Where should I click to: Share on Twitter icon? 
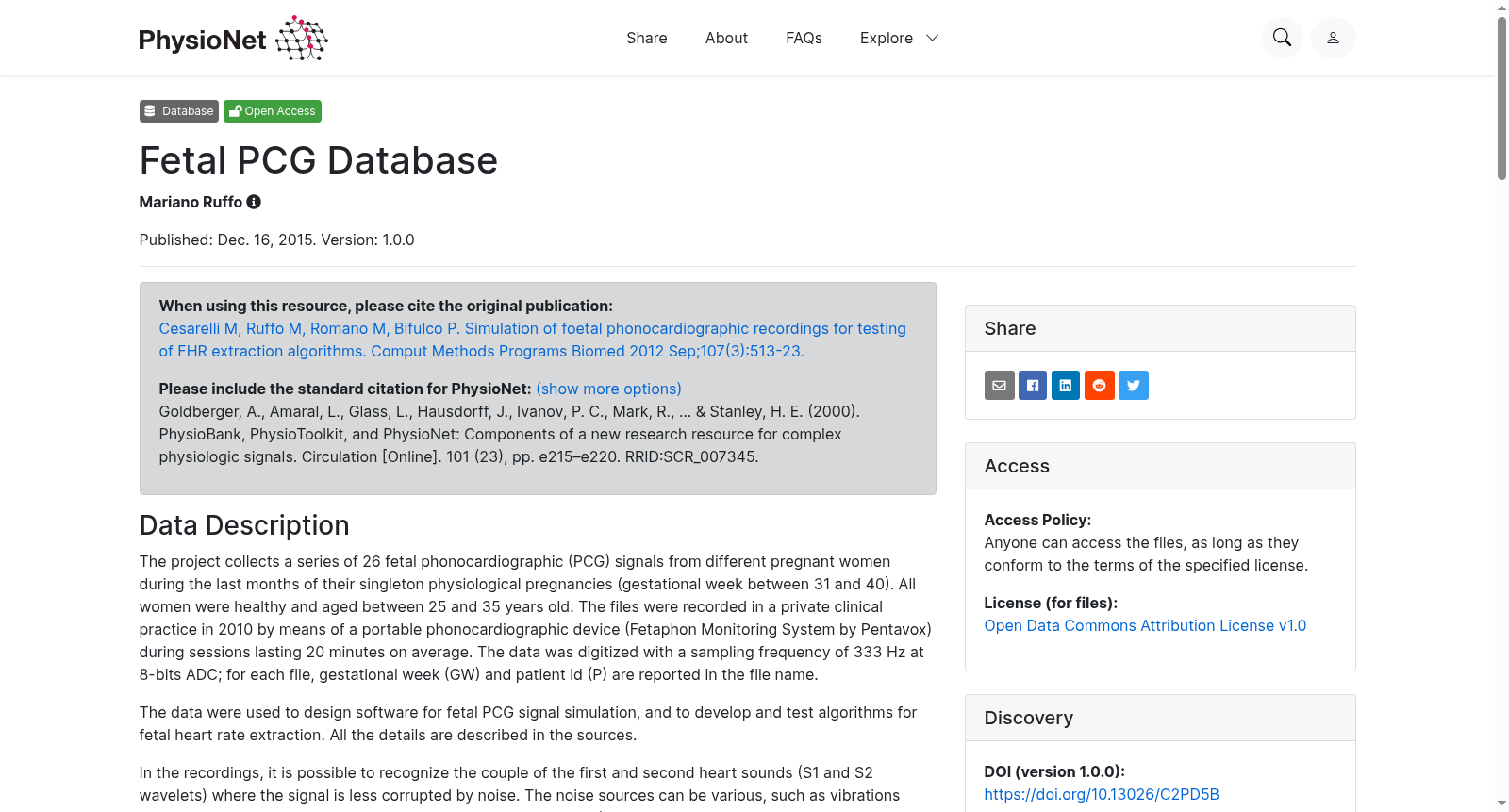click(x=1134, y=385)
